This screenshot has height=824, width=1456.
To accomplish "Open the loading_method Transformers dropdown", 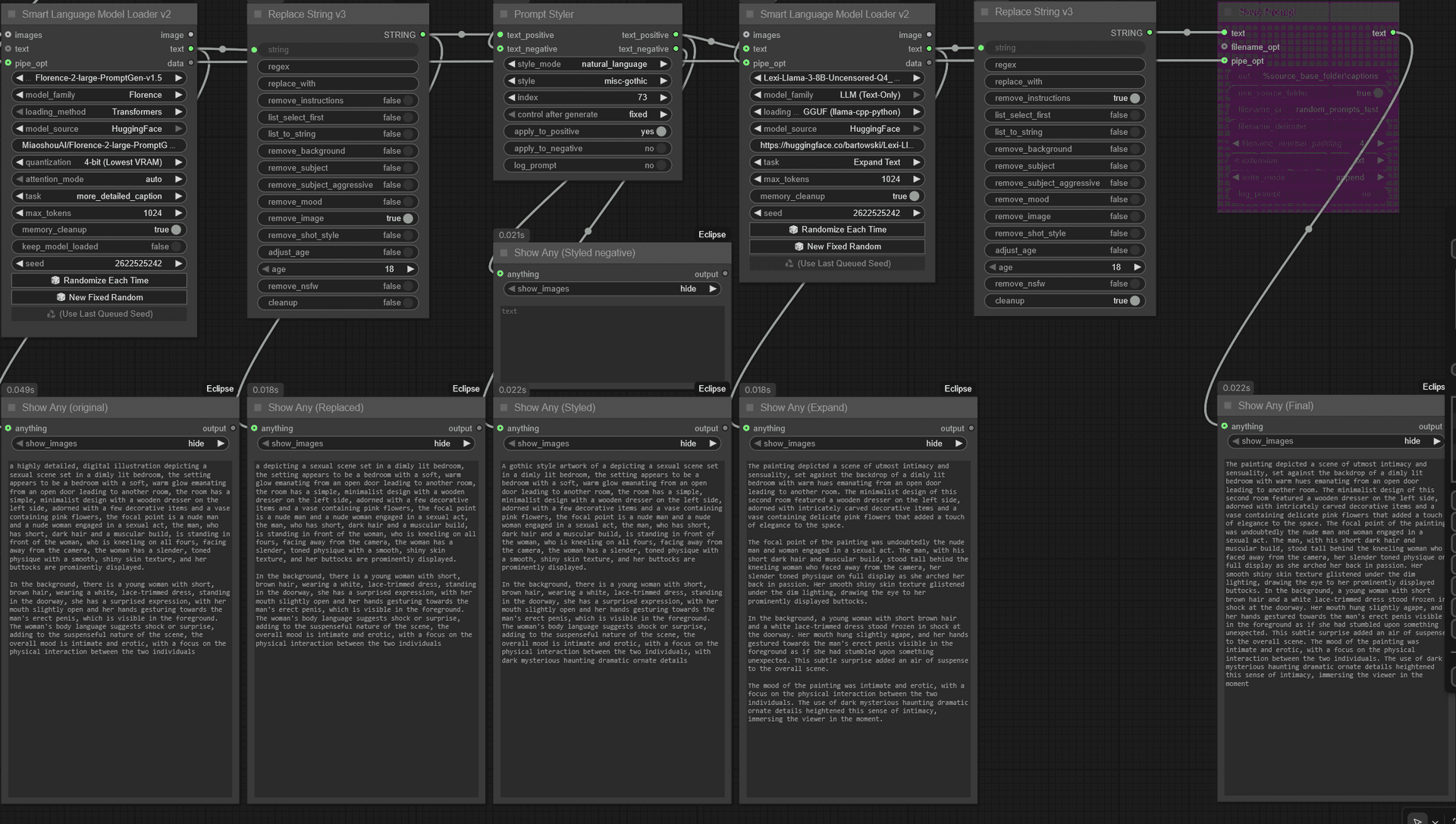I will 99,112.
